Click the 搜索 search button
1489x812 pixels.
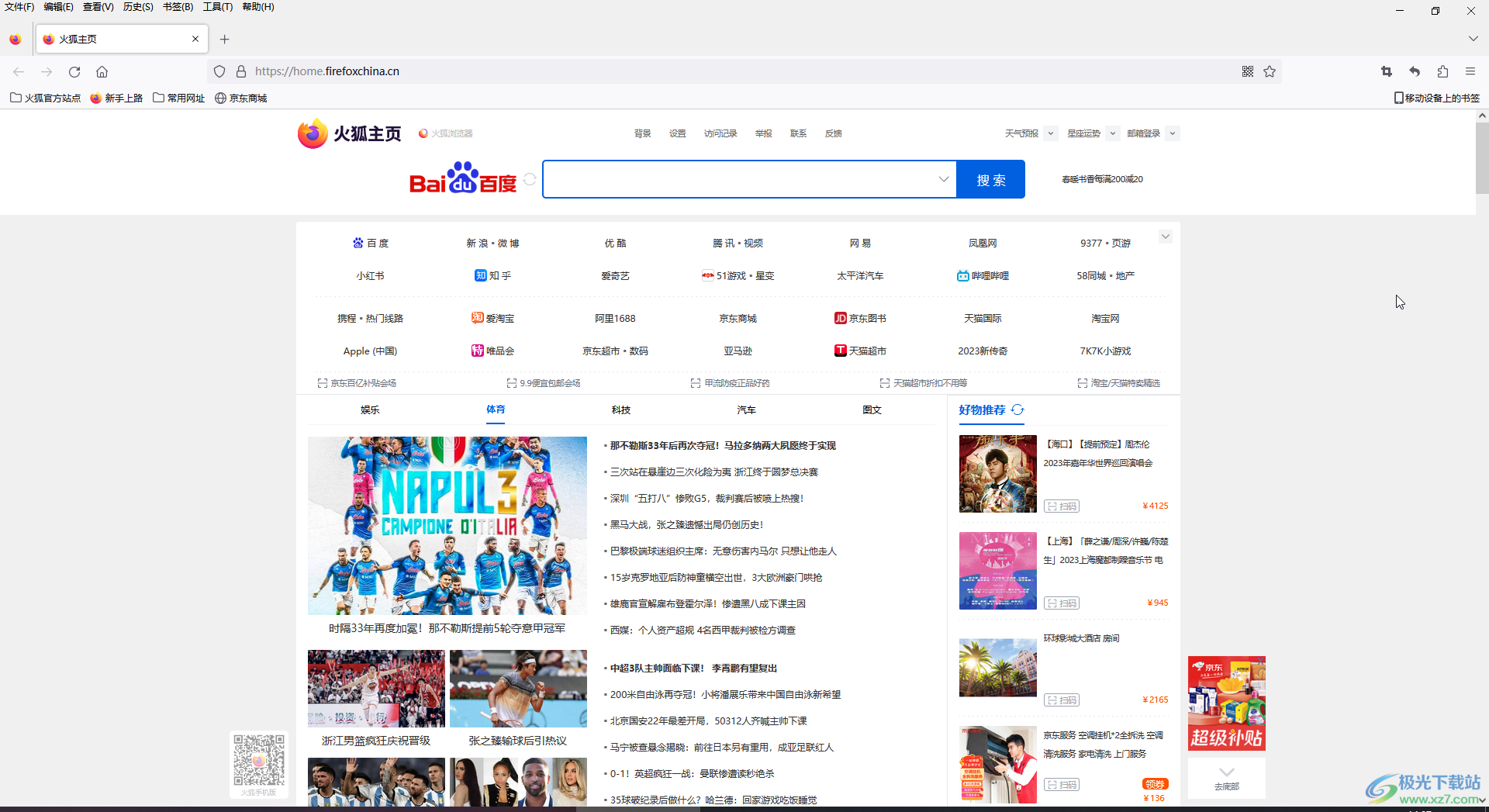pyautogui.click(x=990, y=179)
